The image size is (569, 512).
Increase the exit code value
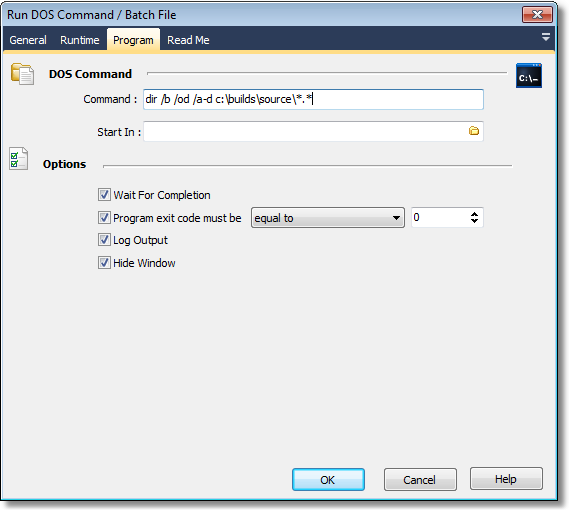point(474,214)
